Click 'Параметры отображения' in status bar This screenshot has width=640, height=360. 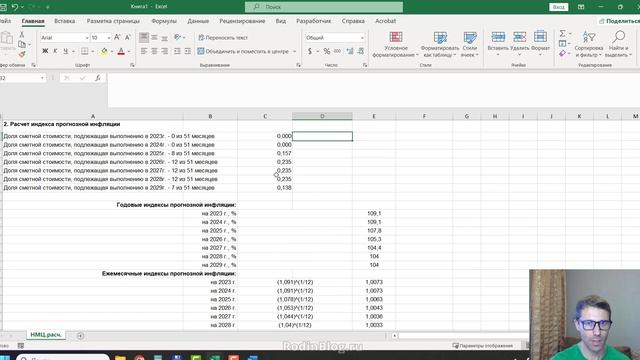(482, 346)
